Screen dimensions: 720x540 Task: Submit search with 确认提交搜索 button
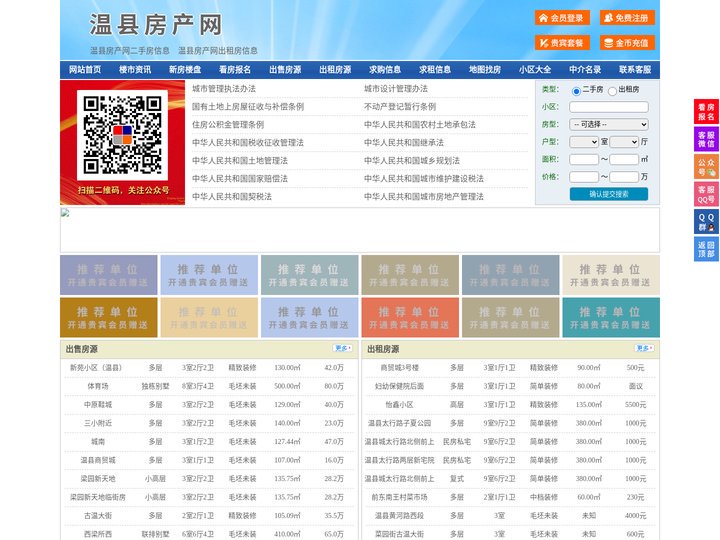[x=609, y=194]
